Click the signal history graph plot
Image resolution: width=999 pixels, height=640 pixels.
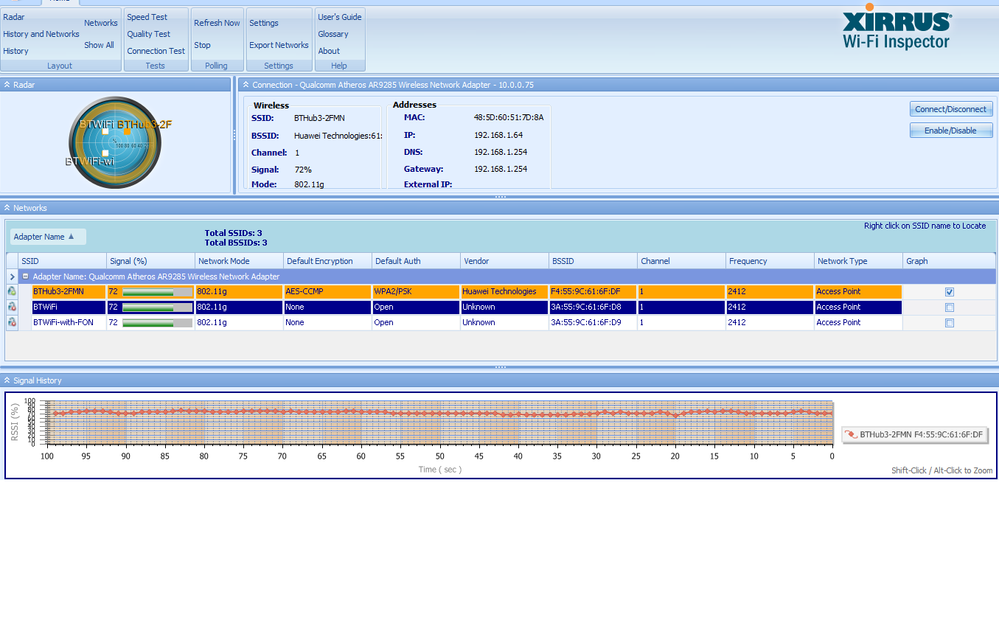[x=440, y=422]
